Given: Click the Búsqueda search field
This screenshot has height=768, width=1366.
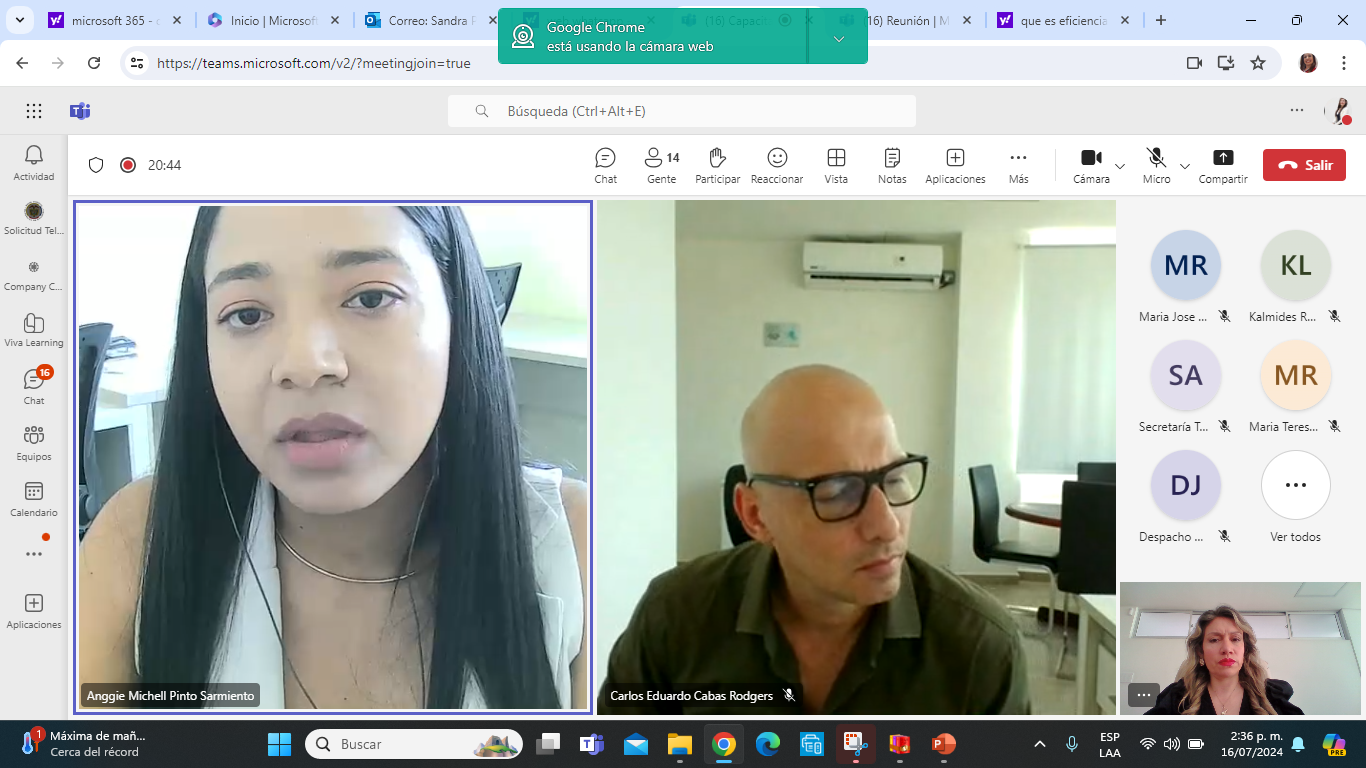Looking at the screenshot, I should coord(682,111).
